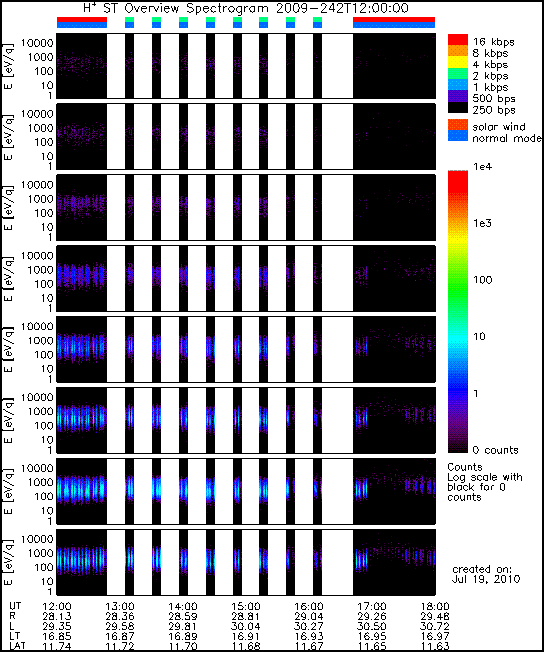Click the 'UT' row header
This screenshot has height=652, width=544.
(x=15, y=606)
